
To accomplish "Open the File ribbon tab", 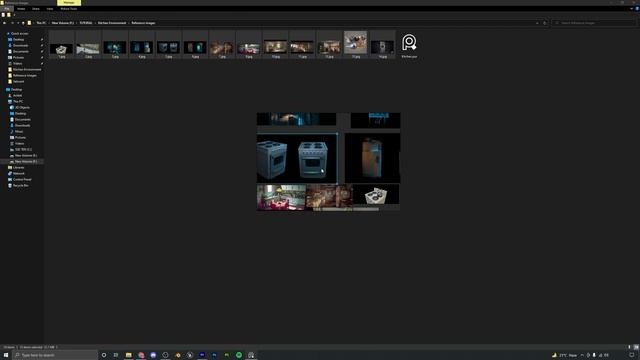I will [7, 9].
